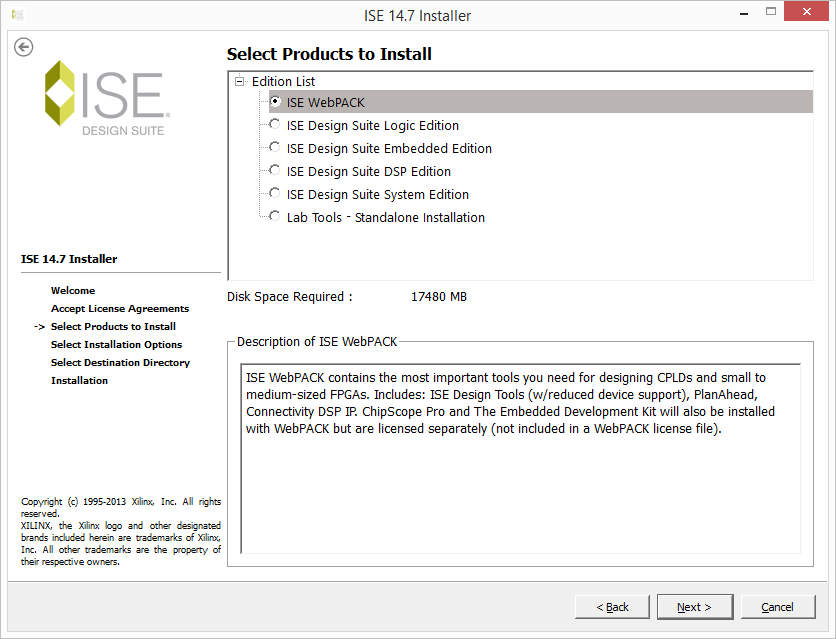Choose ISE Design Suite Logic Edition radio button
This screenshot has height=639, width=836.
click(275, 124)
